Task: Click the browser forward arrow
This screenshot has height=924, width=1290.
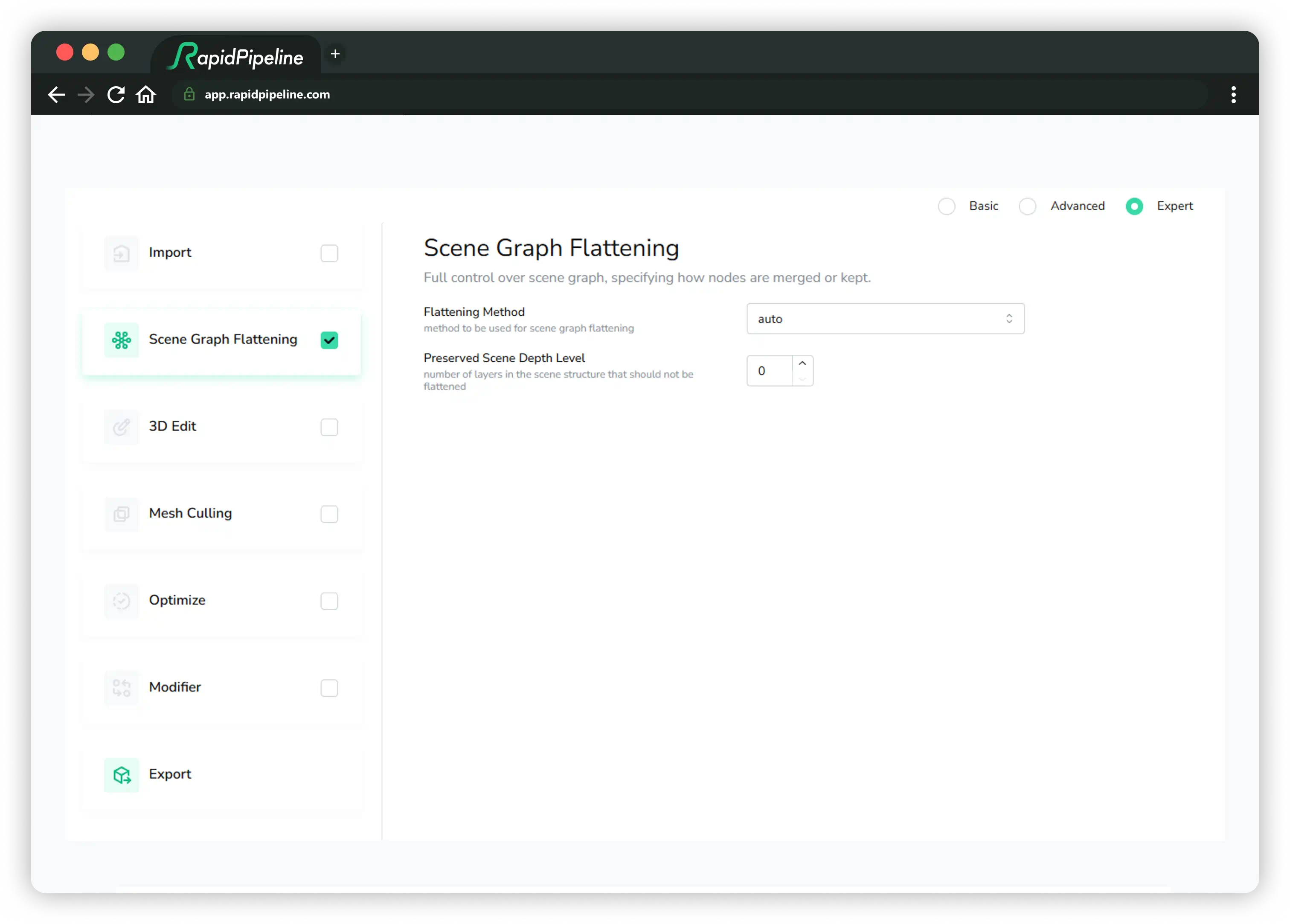Action: (x=86, y=94)
